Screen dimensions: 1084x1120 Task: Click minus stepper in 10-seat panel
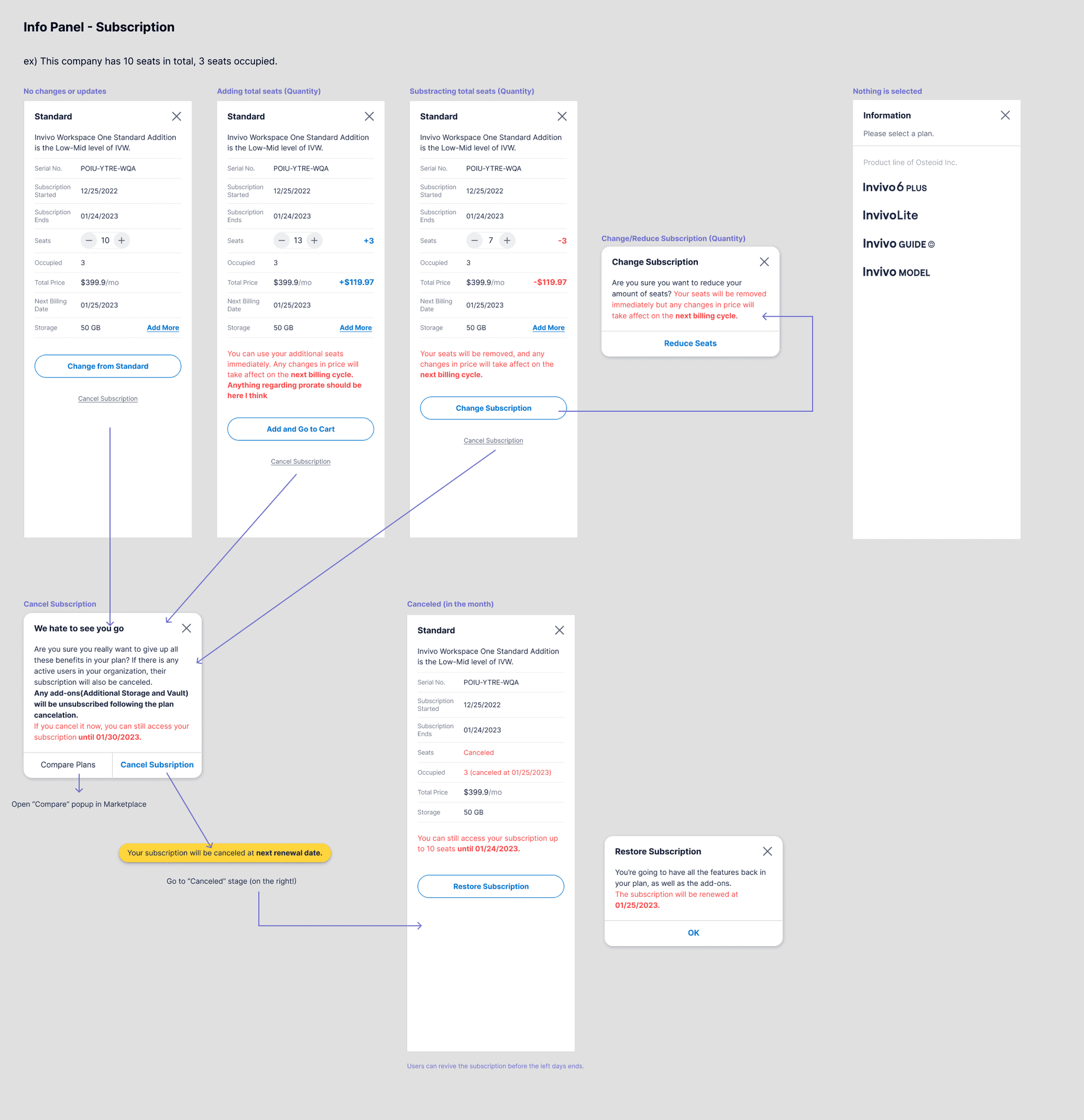click(89, 241)
